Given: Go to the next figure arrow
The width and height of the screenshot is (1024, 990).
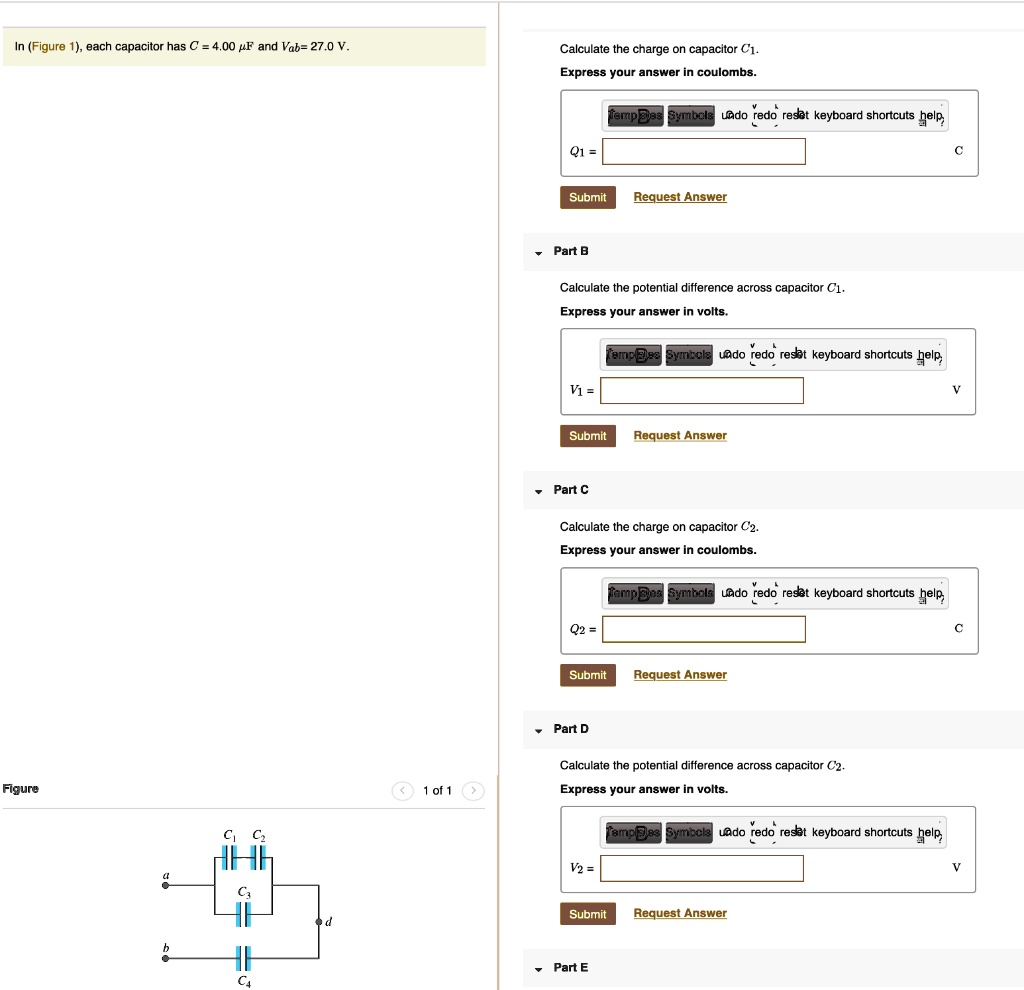Looking at the screenshot, I should point(473,791).
